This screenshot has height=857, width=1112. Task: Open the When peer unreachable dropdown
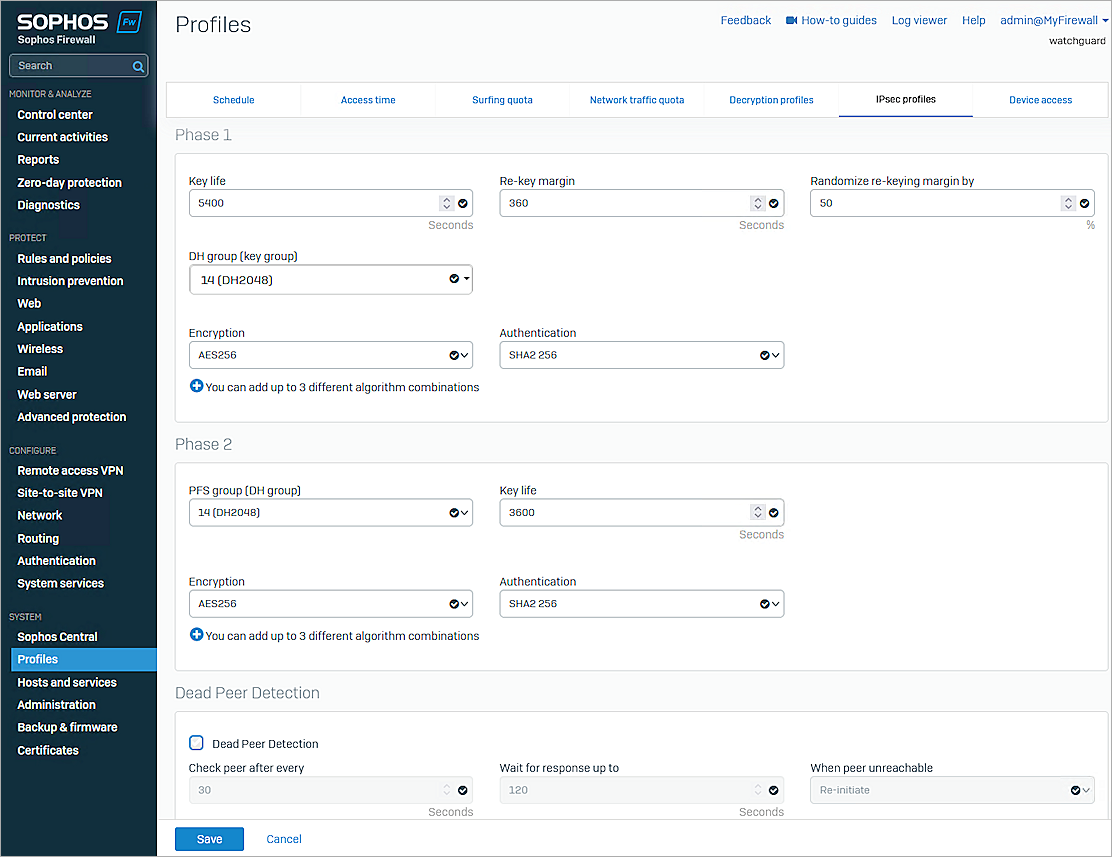(x=1083, y=790)
